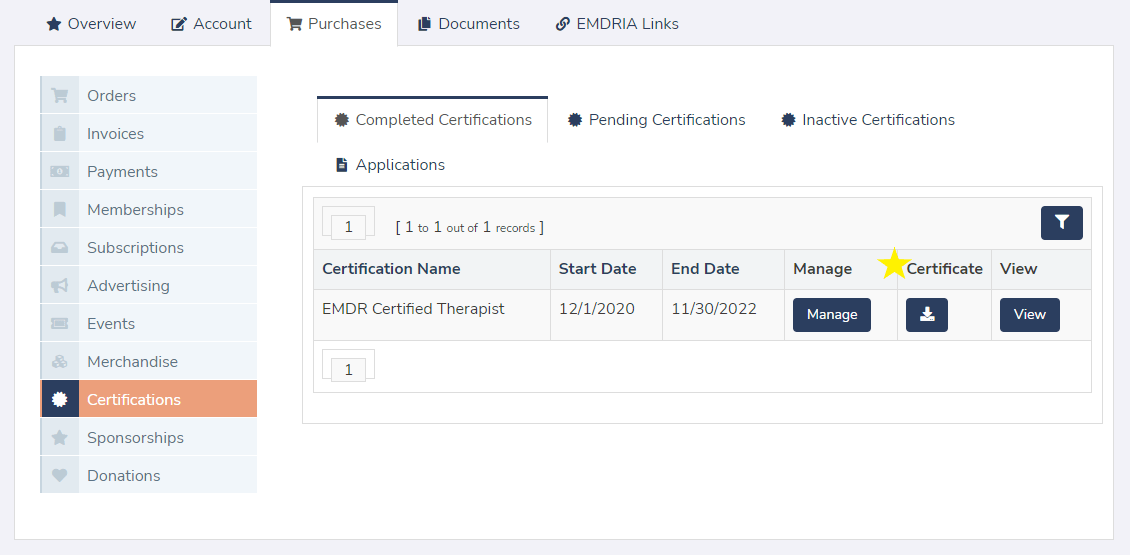This screenshot has width=1130, height=555.
Task: Click the Memberships bookmark icon
Action: click(x=59, y=210)
